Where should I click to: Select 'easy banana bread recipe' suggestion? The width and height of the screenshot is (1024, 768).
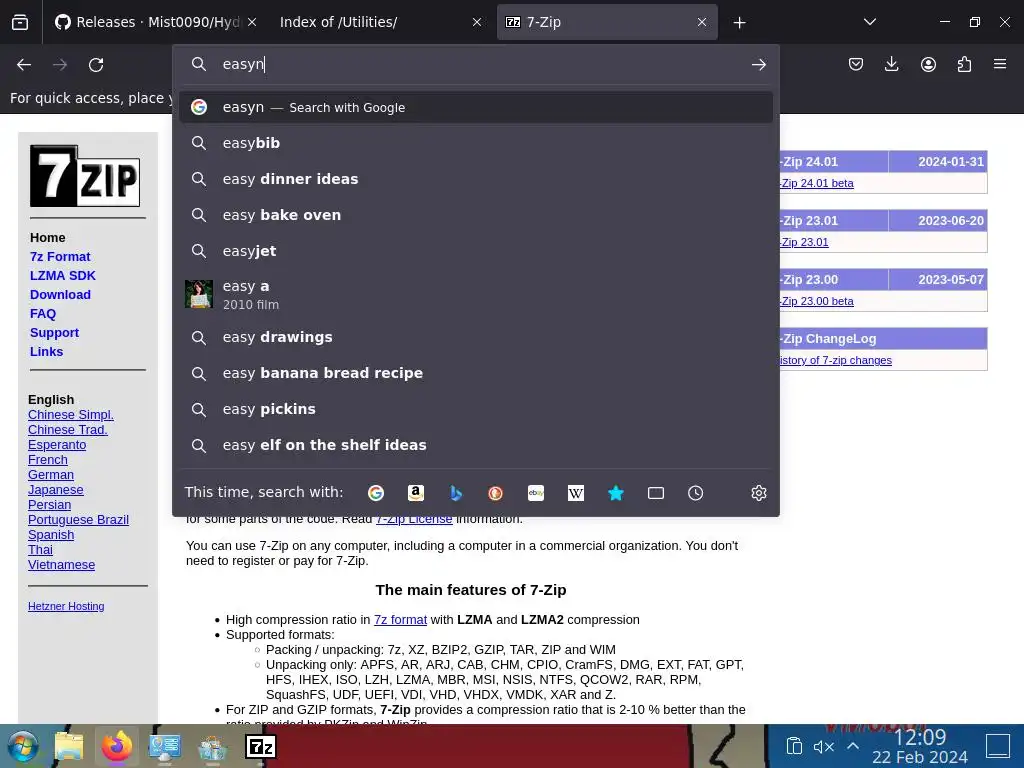pyautogui.click(x=475, y=373)
